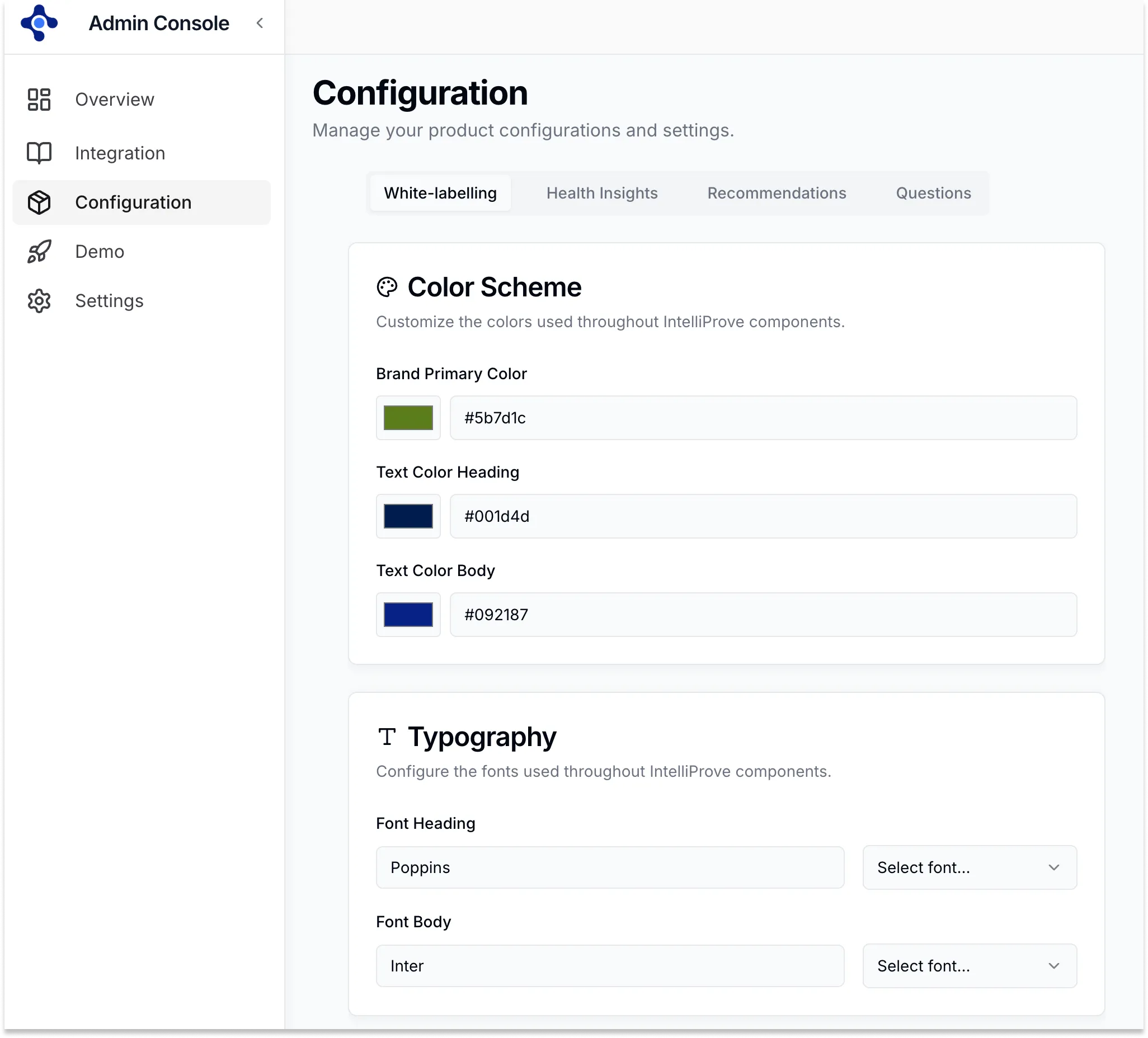Click the Font Body label
Viewport: 1148px width, 1038px height.
click(413, 922)
